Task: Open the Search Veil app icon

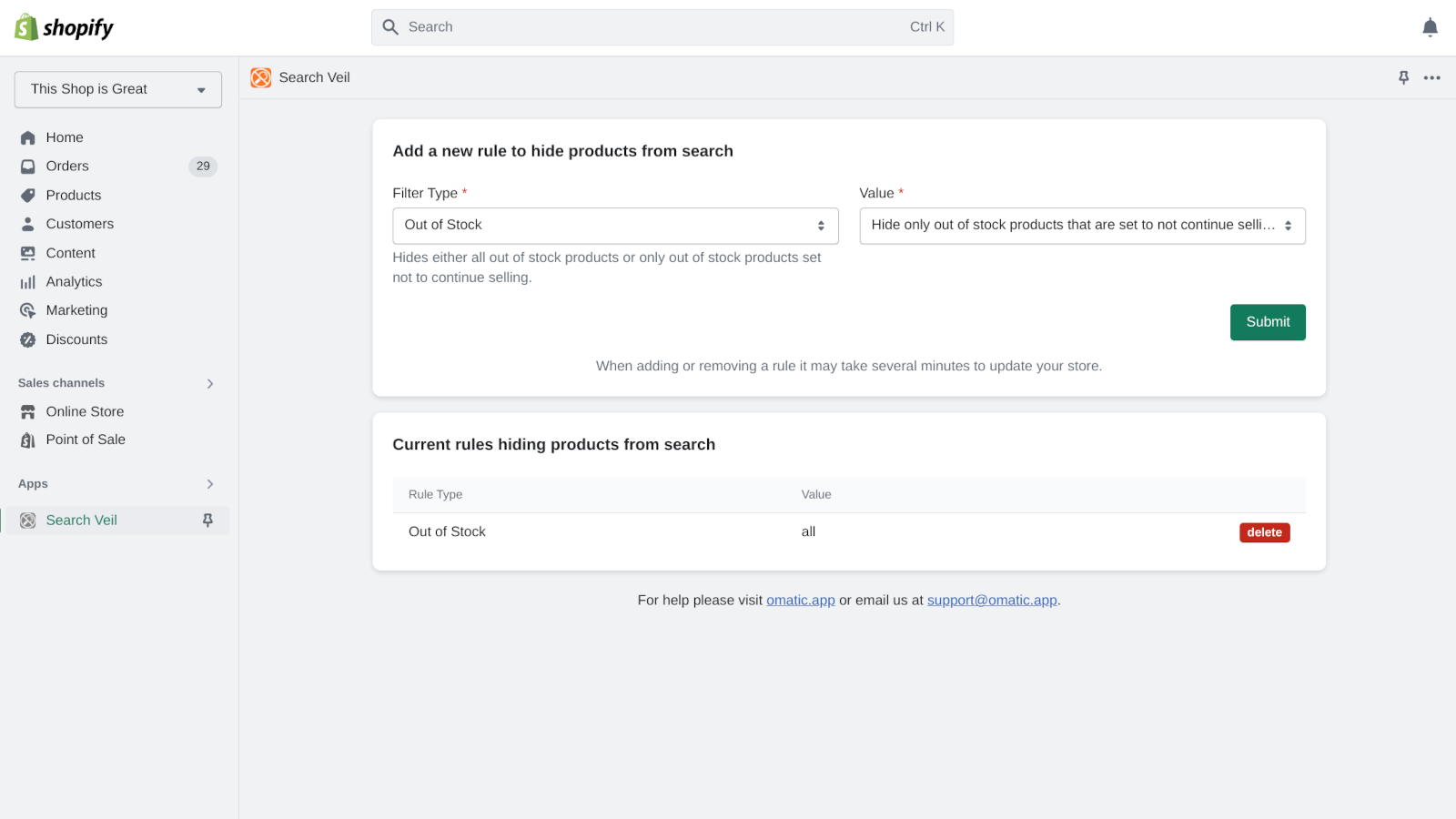Action: click(x=260, y=77)
